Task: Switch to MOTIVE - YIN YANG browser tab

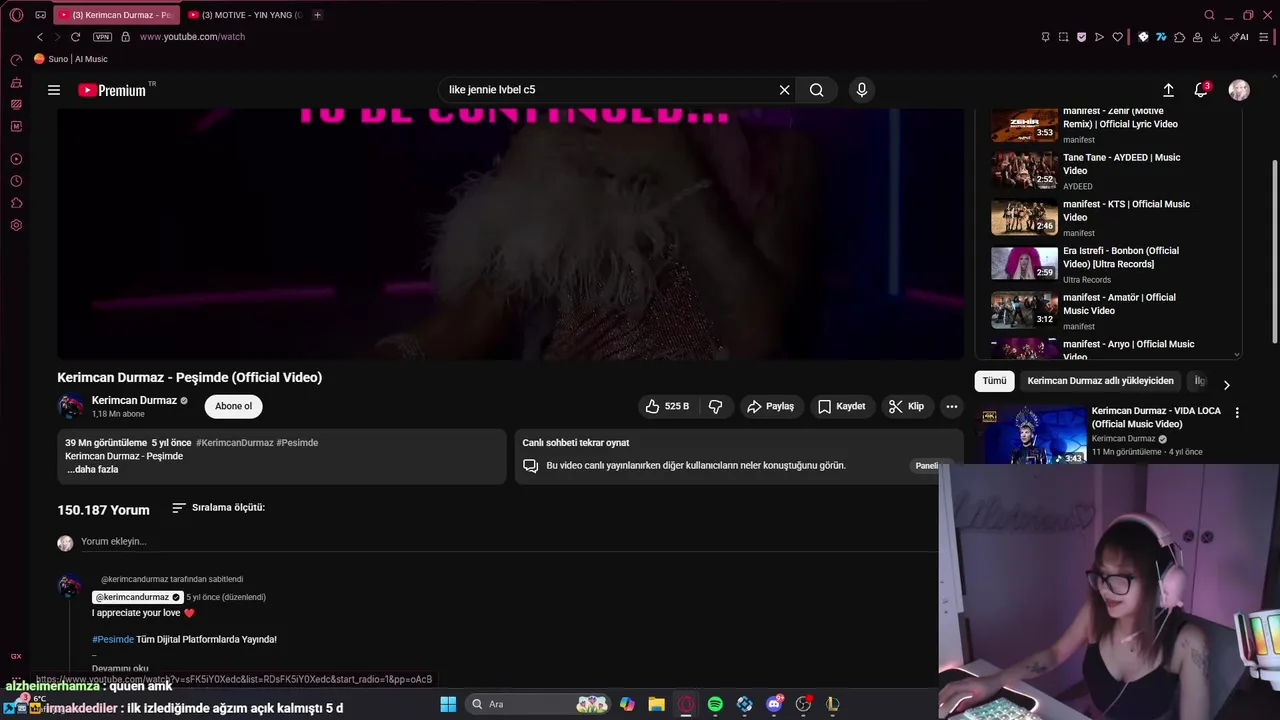Action: [245, 15]
